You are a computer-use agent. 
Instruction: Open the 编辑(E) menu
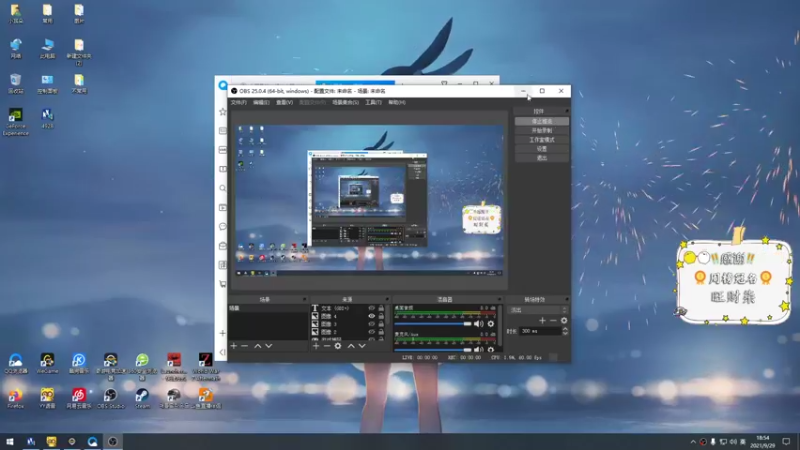click(261, 103)
